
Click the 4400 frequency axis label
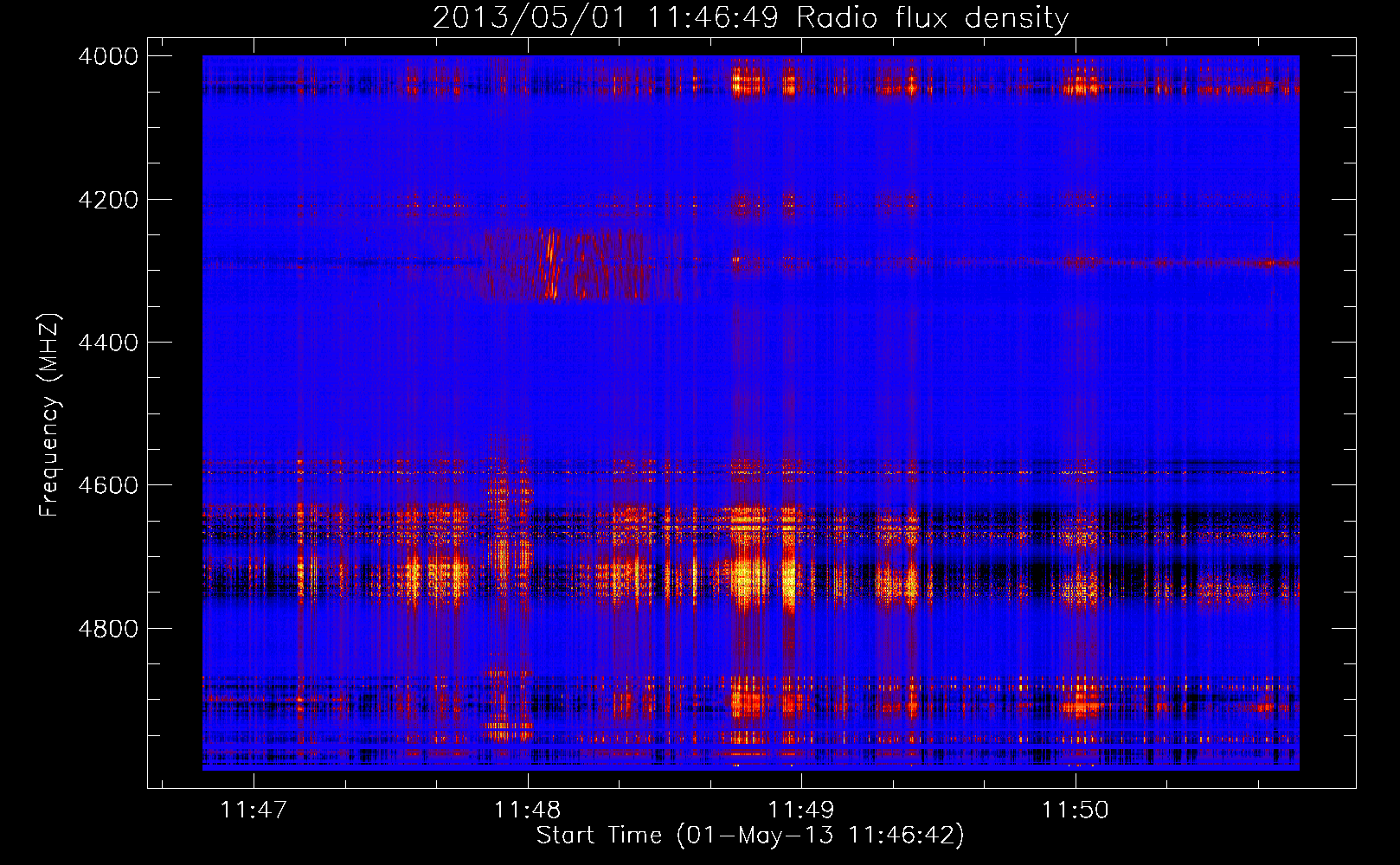108,343
